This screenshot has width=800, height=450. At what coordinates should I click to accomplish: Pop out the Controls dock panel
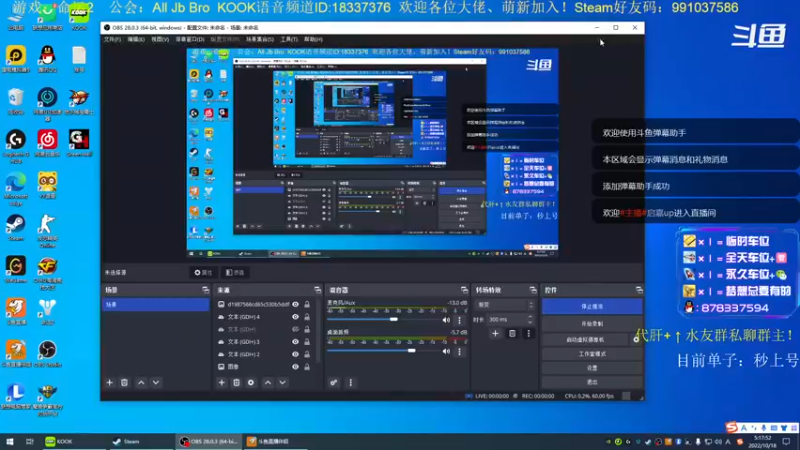(639, 290)
